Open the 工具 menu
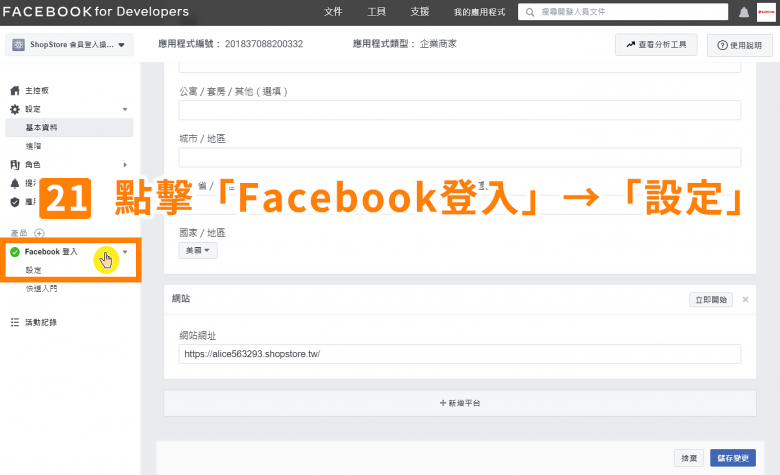This screenshot has width=780, height=475. click(x=376, y=11)
